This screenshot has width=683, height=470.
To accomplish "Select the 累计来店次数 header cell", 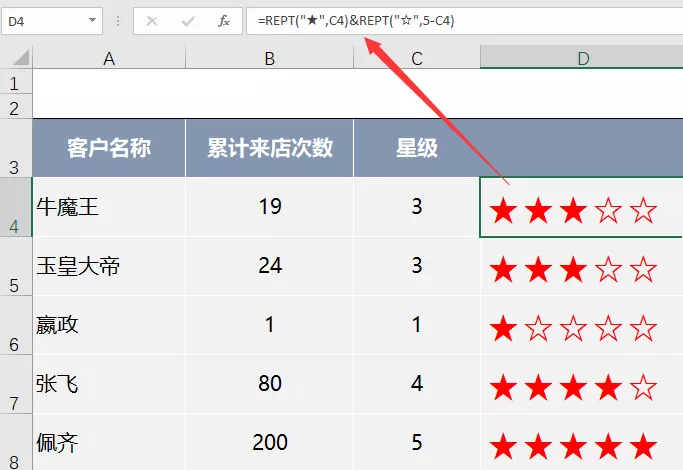I will coord(269,149).
